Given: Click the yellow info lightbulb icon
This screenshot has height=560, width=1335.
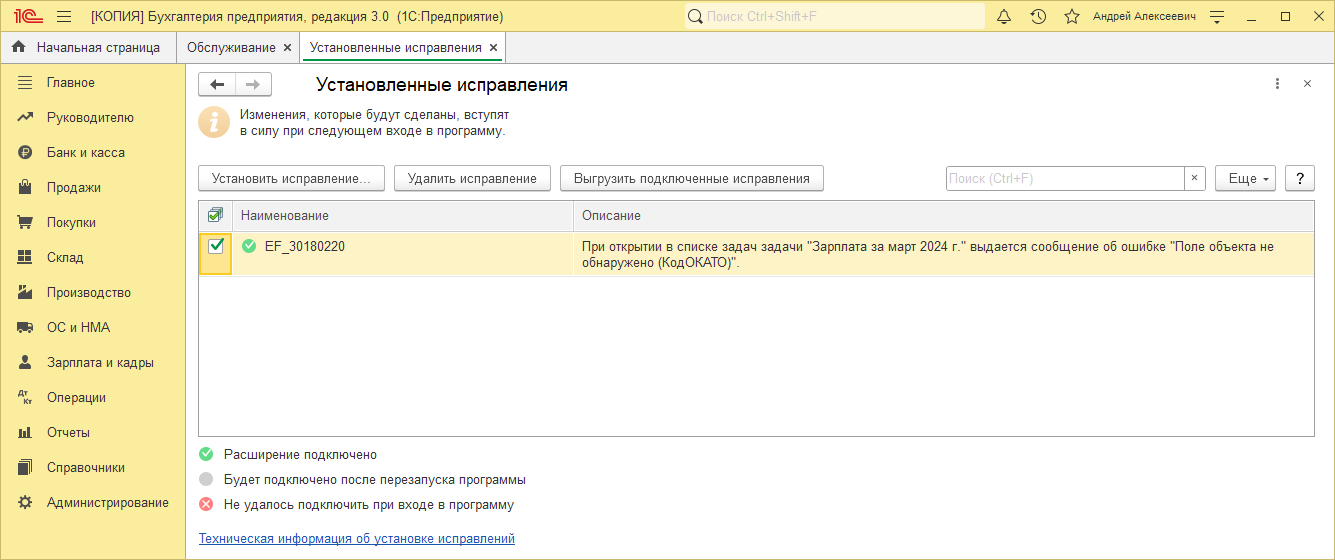Looking at the screenshot, I should [213, 121].
